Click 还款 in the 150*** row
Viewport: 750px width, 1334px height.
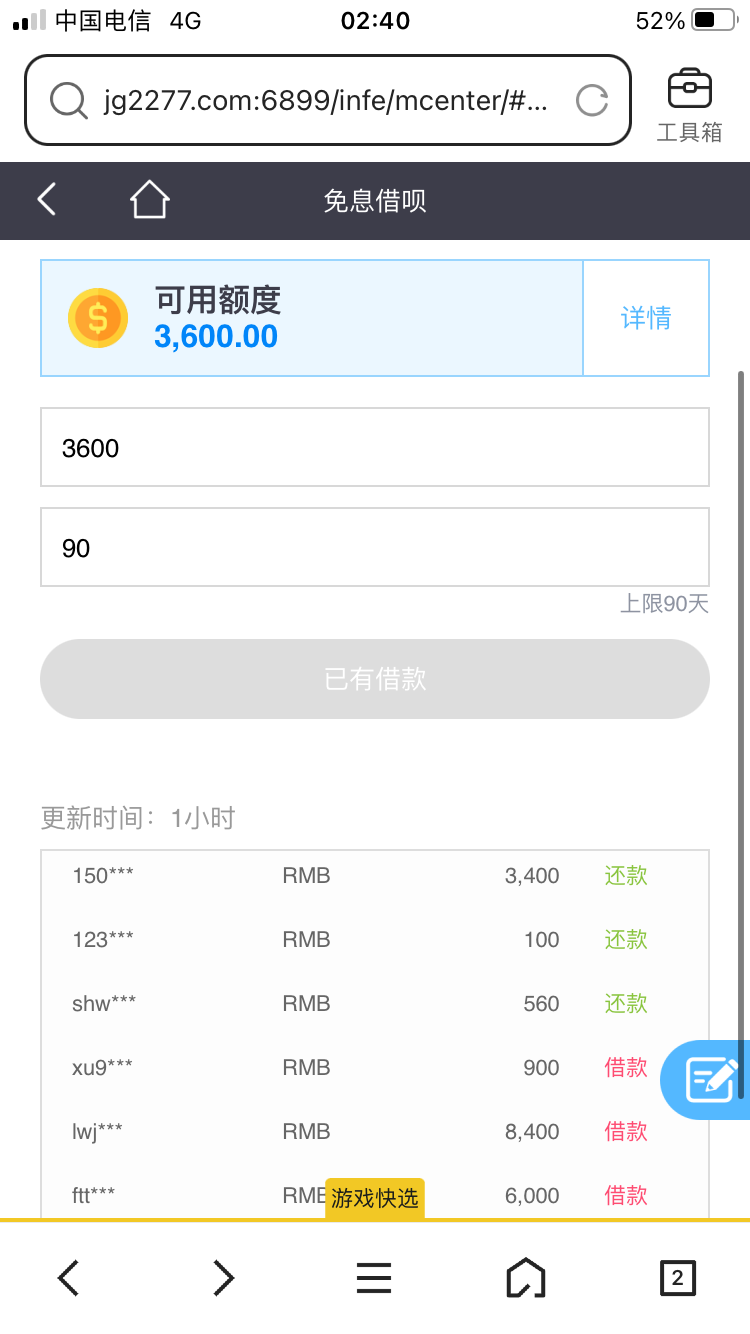[626, 876]
